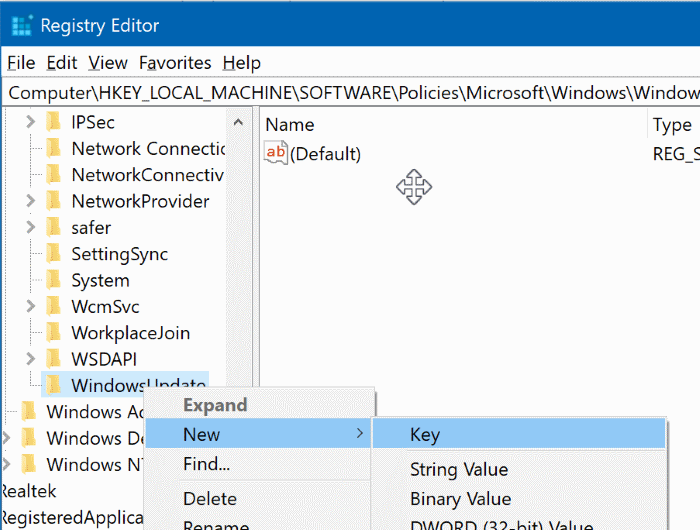Screen dimensions: 700x530
Task: Click the safer folder icon
Action: click(54, 227)
